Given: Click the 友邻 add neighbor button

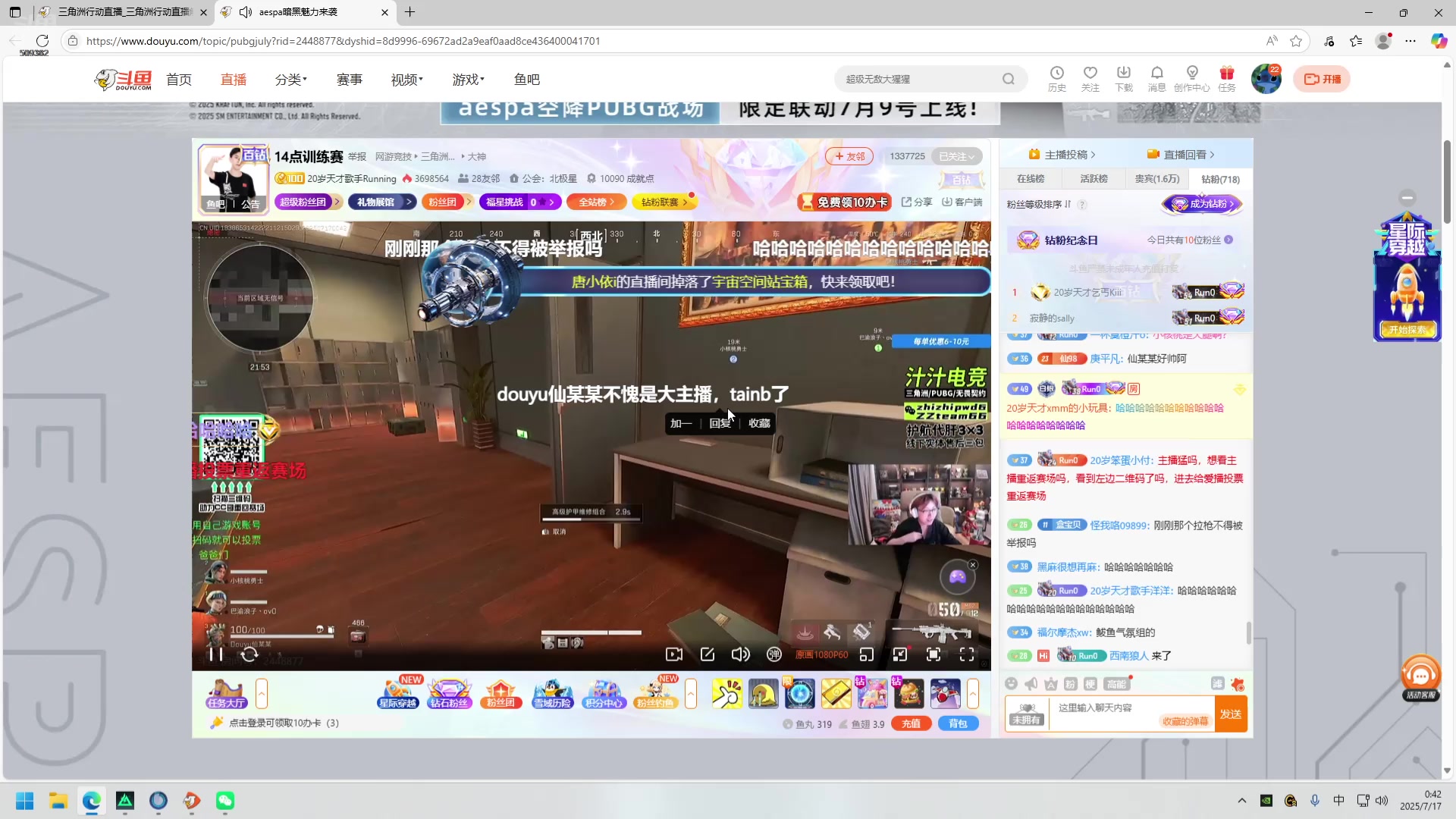Looking at the screenshot, I should (849, 157).
